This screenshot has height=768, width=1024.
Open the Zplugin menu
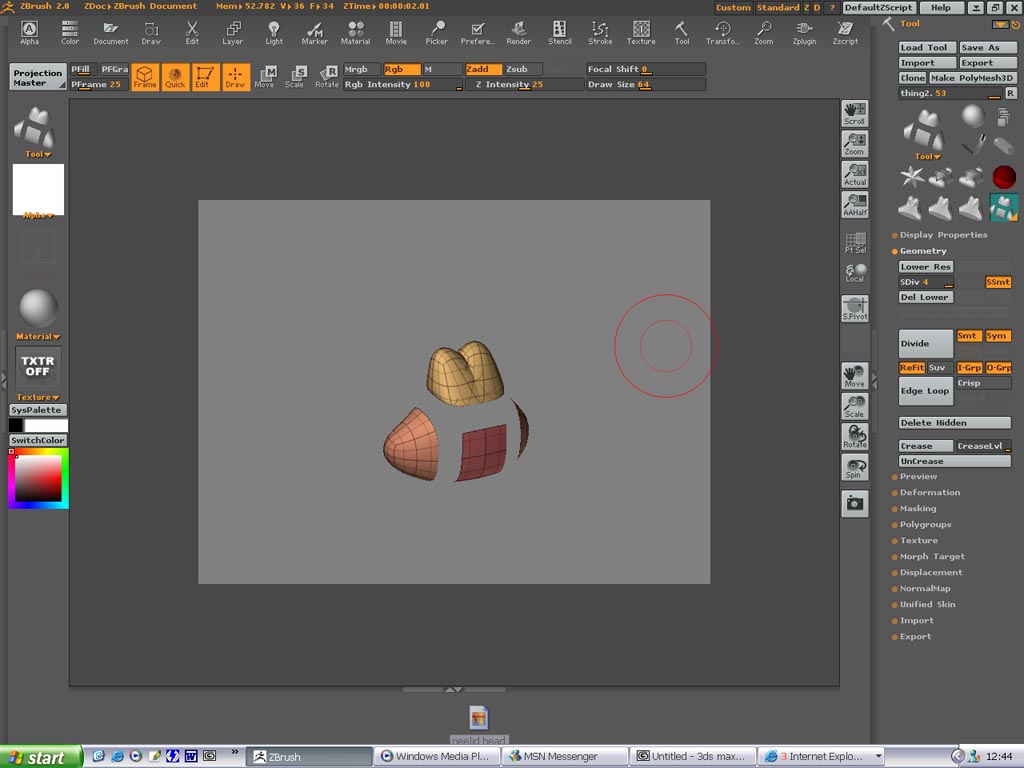pyautogui.click(x=804, y=31)
